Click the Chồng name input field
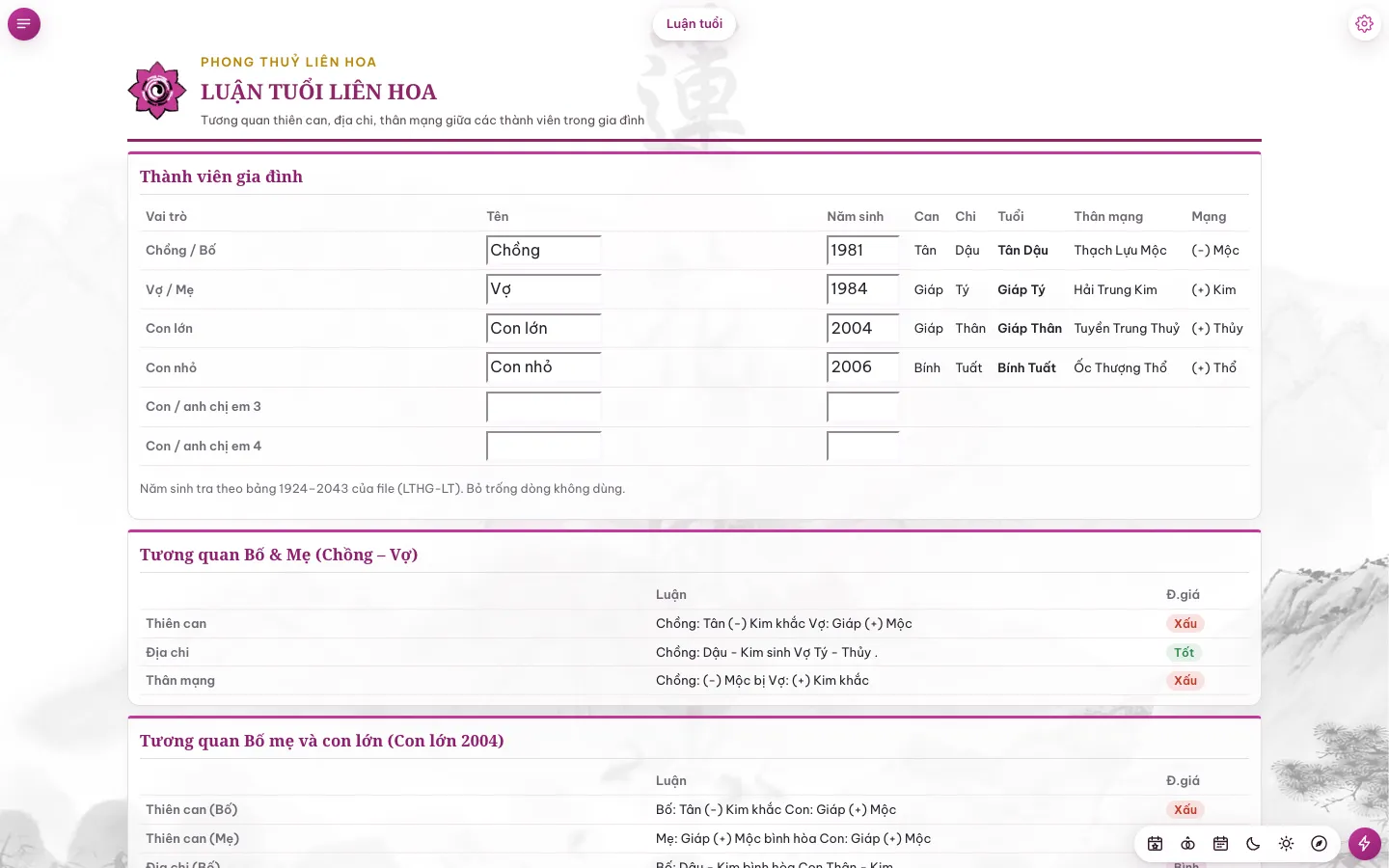Viewport: 1389px width, 868px height. tap(544, 251)
